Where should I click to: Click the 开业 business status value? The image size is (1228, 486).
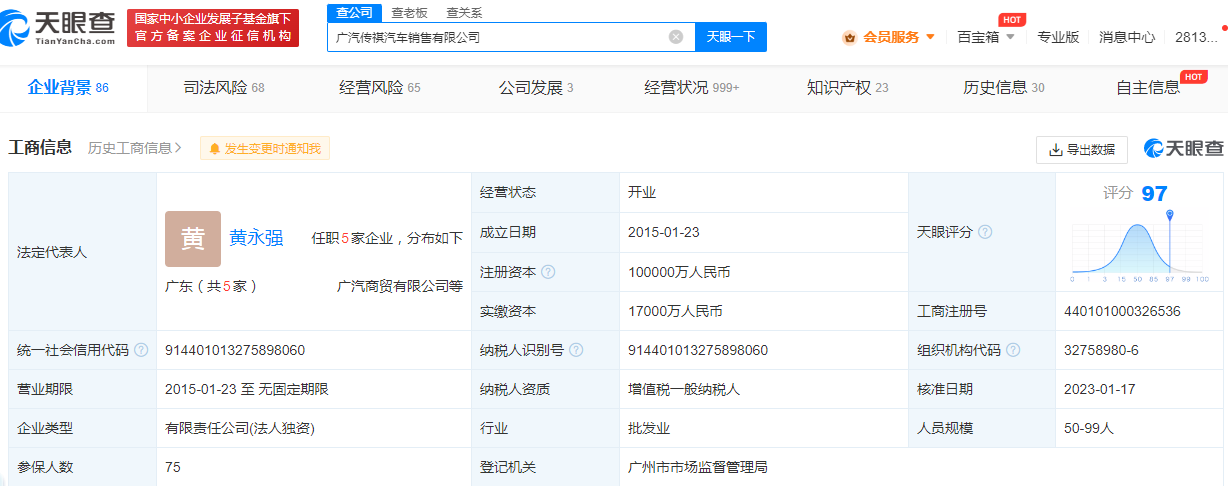(642, 192)
